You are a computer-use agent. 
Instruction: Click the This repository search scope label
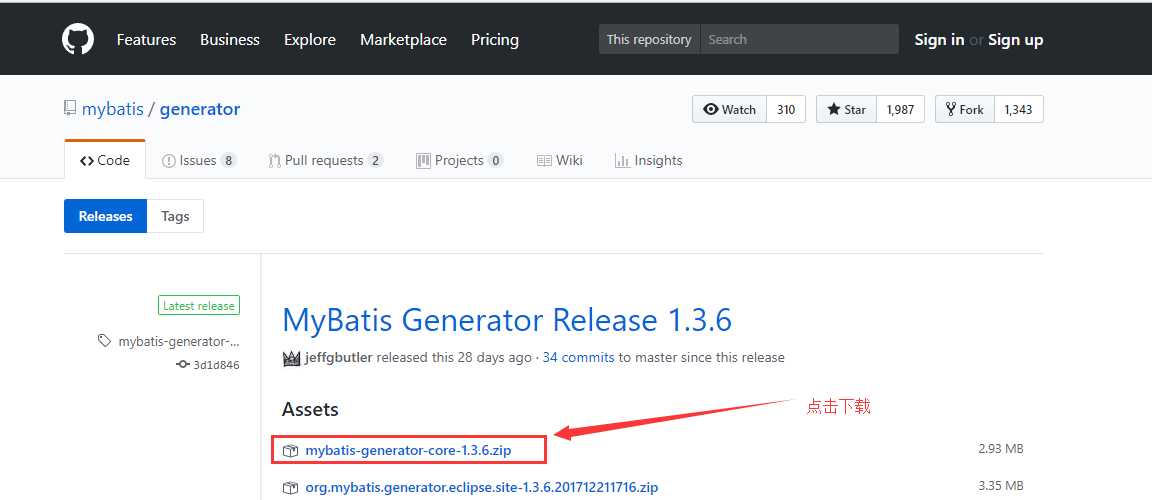[649, 40]
